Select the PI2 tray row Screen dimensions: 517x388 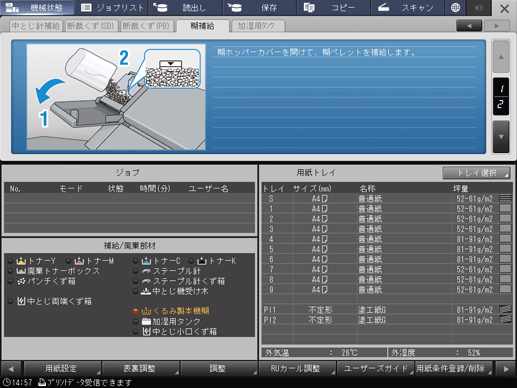click(x=387, y=320)
